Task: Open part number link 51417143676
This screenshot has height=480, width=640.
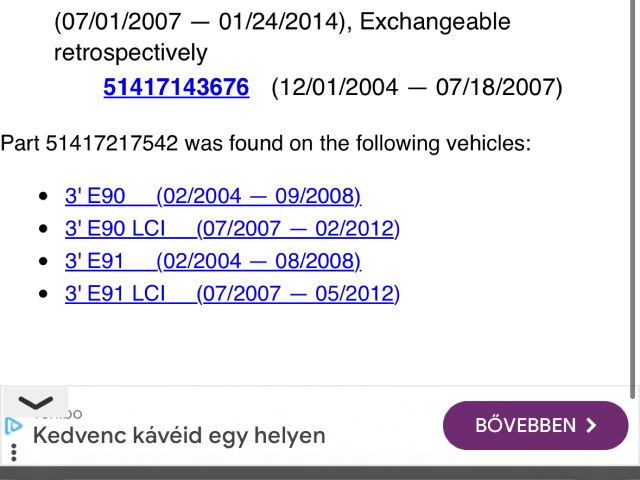Action: 176,88
